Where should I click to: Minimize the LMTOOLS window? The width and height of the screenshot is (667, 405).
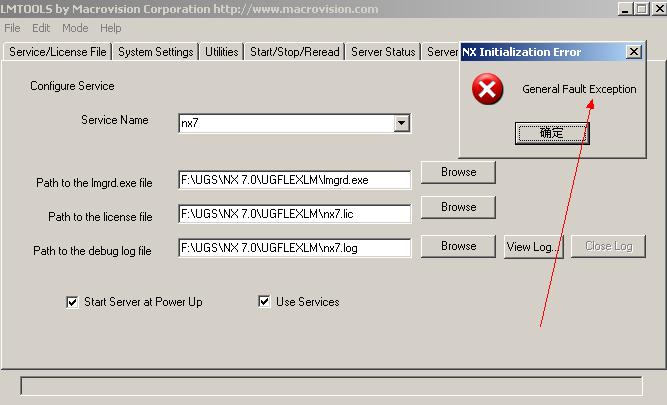tap(624, 9)
